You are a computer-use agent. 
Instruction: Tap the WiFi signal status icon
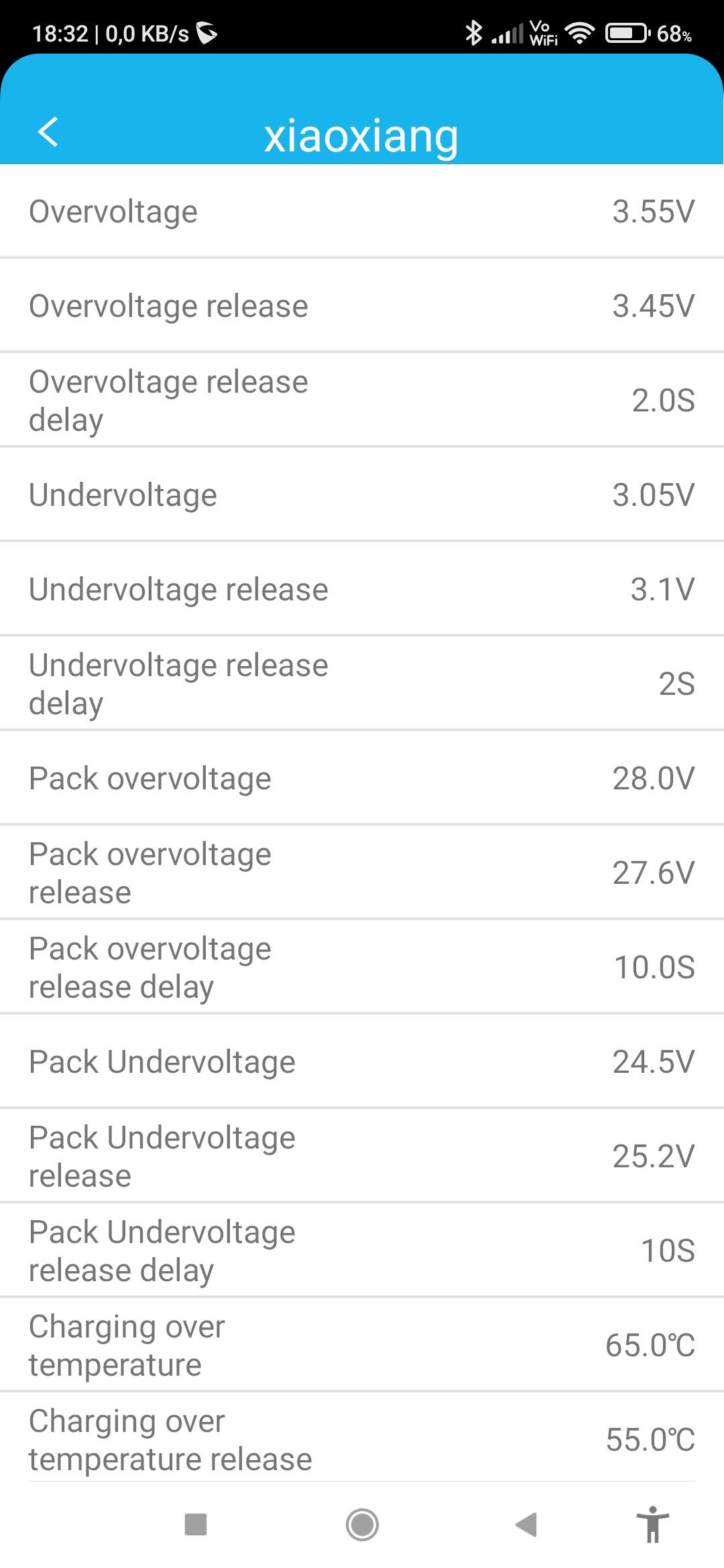coord(579,32)
